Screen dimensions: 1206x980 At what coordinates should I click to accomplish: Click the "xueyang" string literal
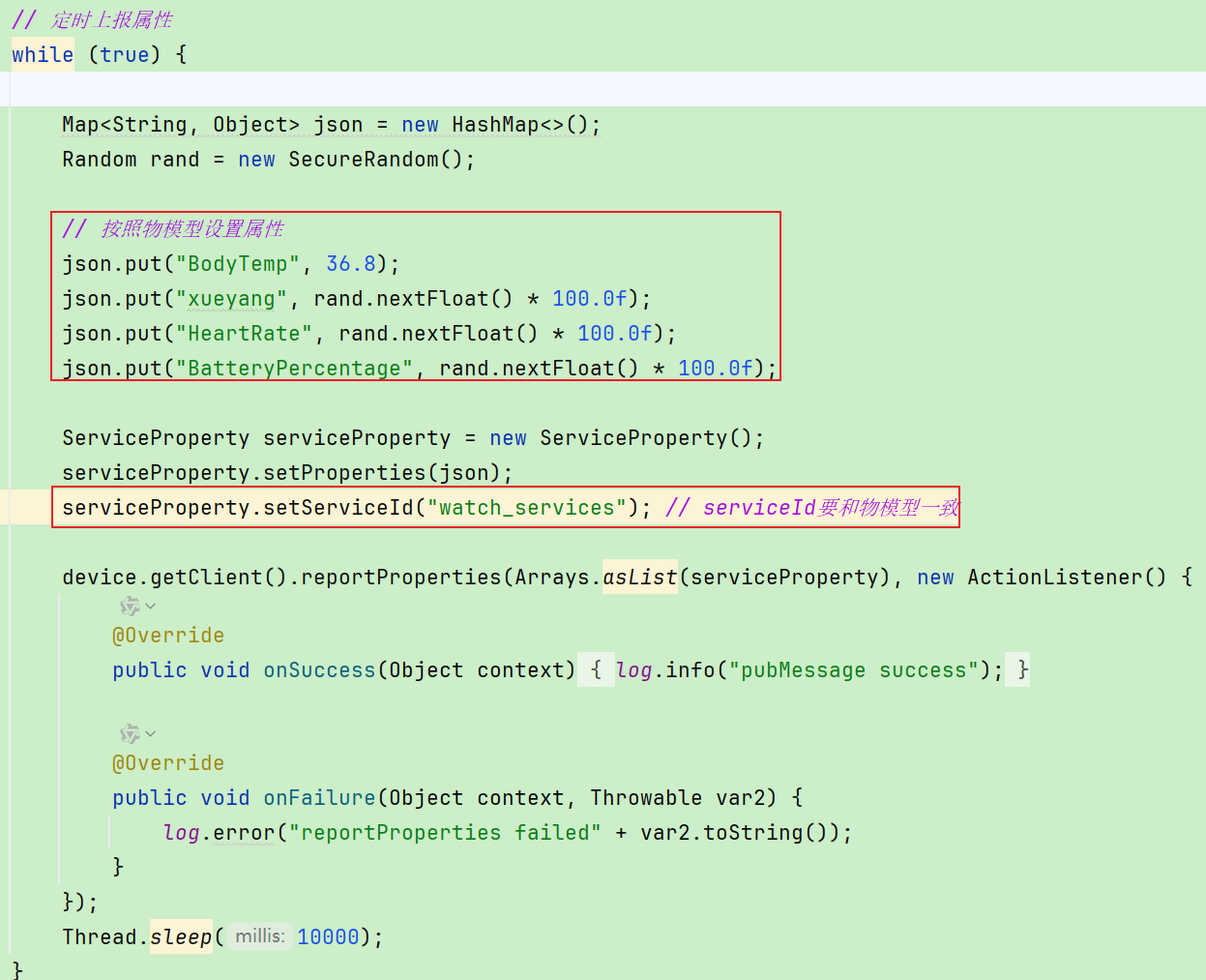(x=232, y=299)
